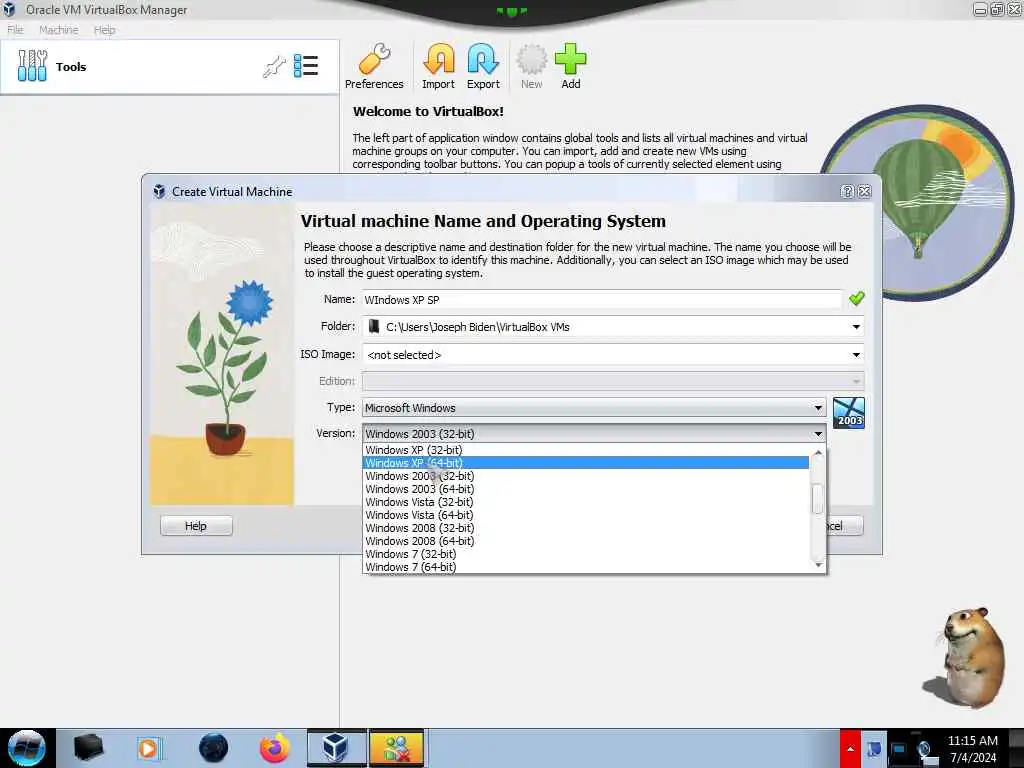Click the Export appliance icon
Image resolution: width=1024 pixels, height=768 pixels.
point(483,67)
